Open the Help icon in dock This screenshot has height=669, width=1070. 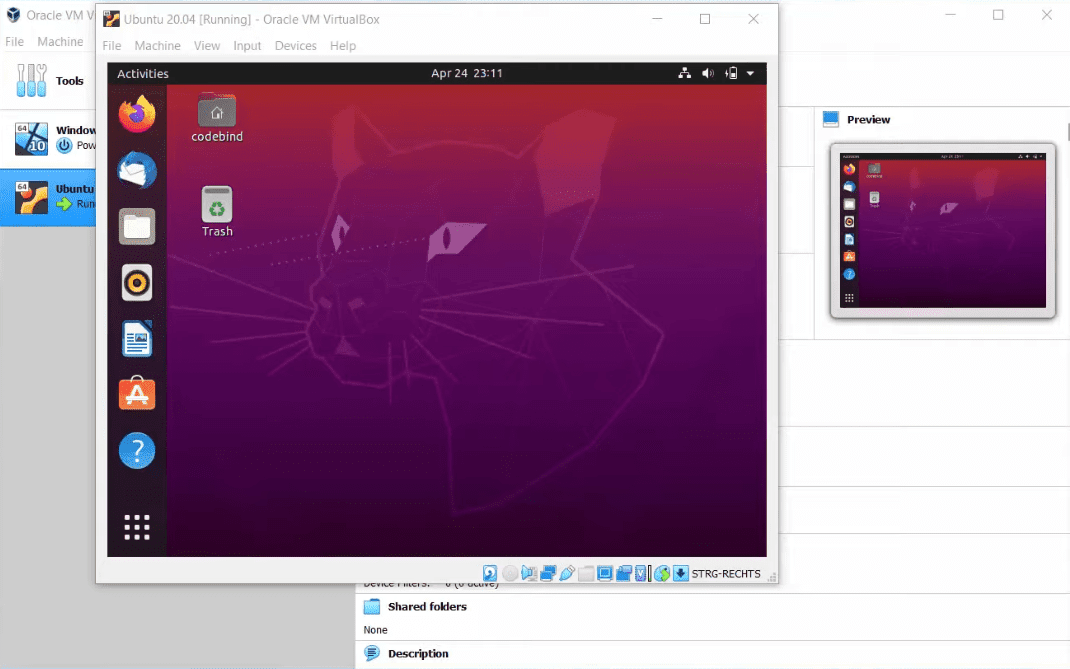pyautogui.click(x=136, y=451)
